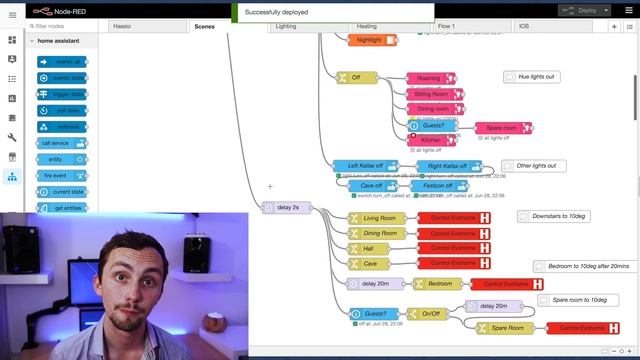640x360 pixels.
Task: Select the 'events: state' palette node
Action: pos(62,78)
